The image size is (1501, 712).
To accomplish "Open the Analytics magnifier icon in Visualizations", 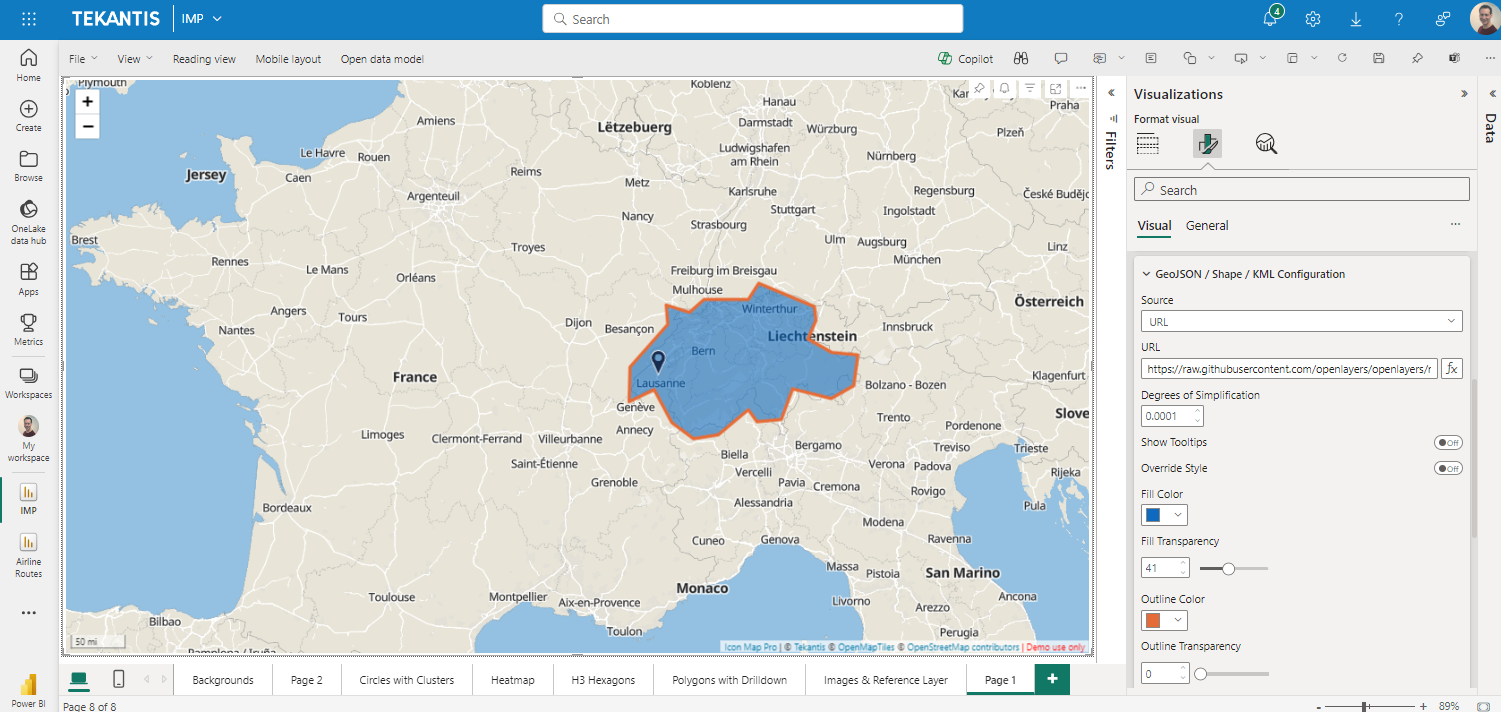I will click(x=1266, y=144).
